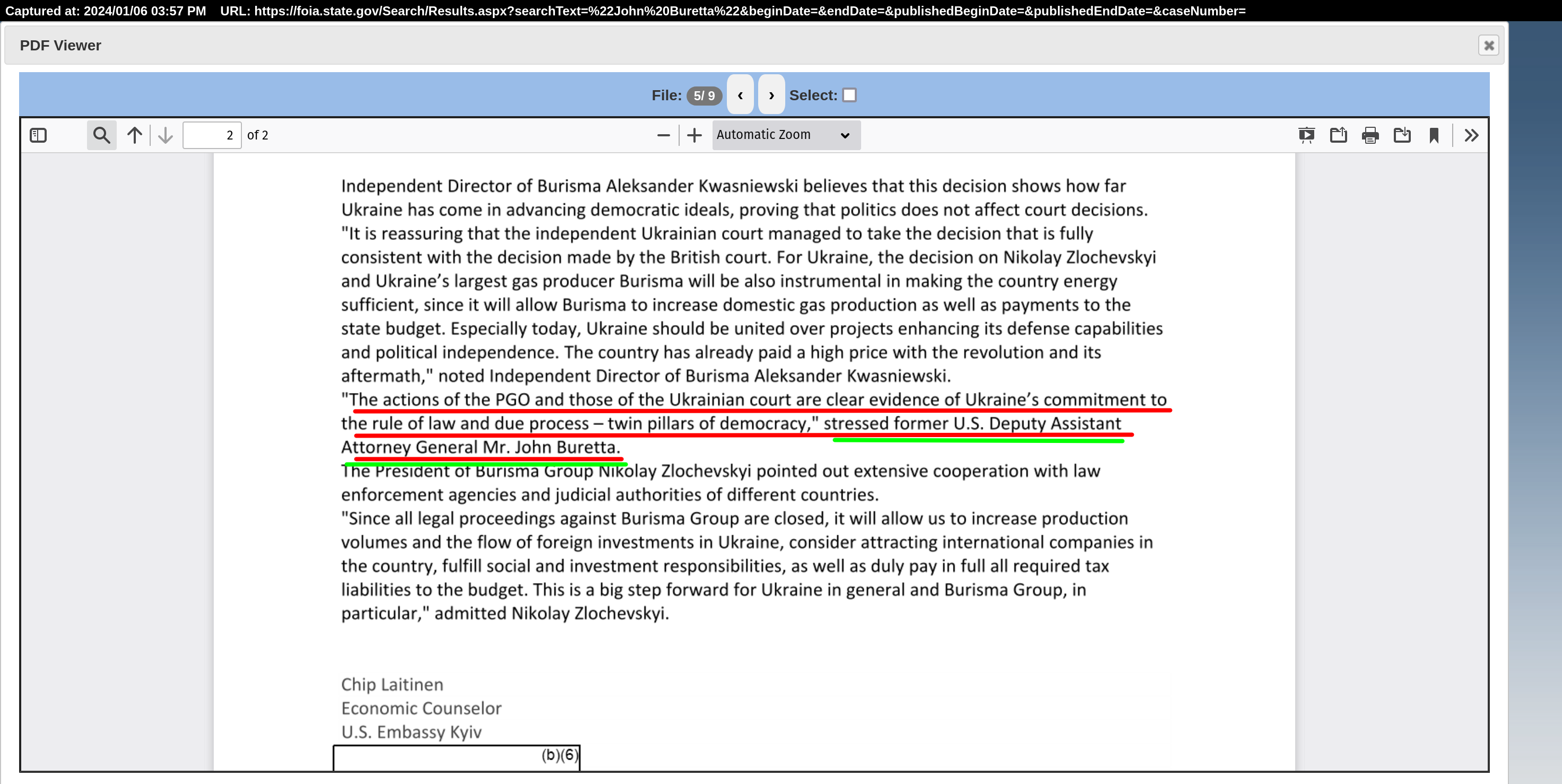Check the Select checkbox for this file
Image resolution: width=1562 pixels, height=784 pixels.
pos(849,95)
